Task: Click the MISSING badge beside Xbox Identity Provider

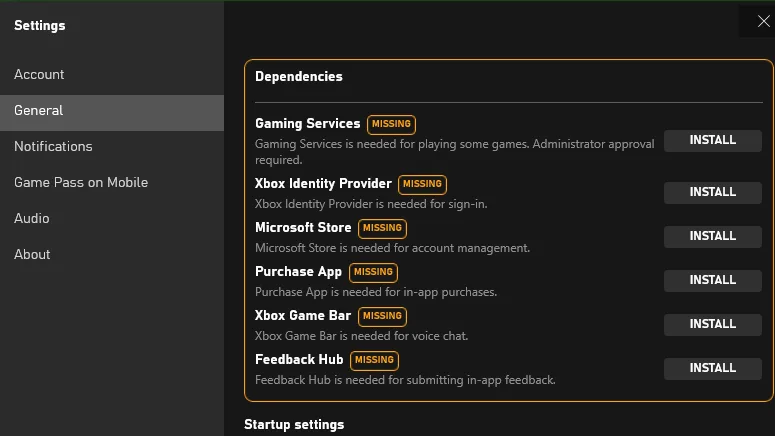Action: coord(422,184)
